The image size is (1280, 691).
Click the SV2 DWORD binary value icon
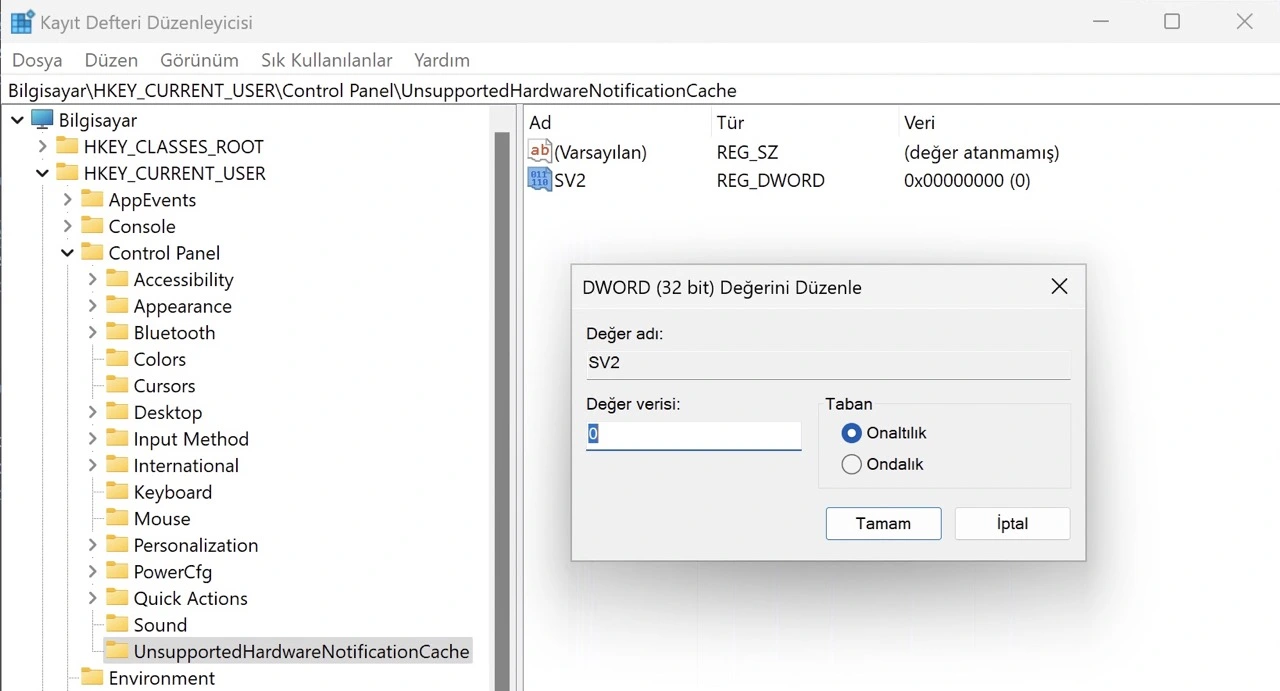pos(540,180)
